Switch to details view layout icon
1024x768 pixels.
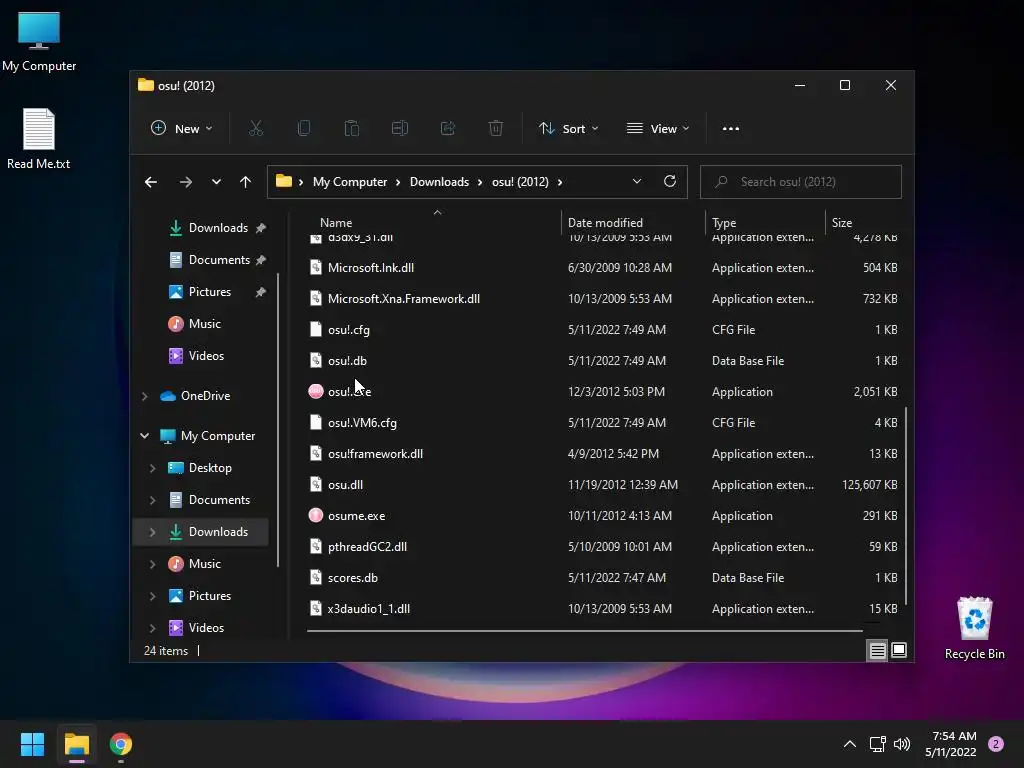click(878, 650)
